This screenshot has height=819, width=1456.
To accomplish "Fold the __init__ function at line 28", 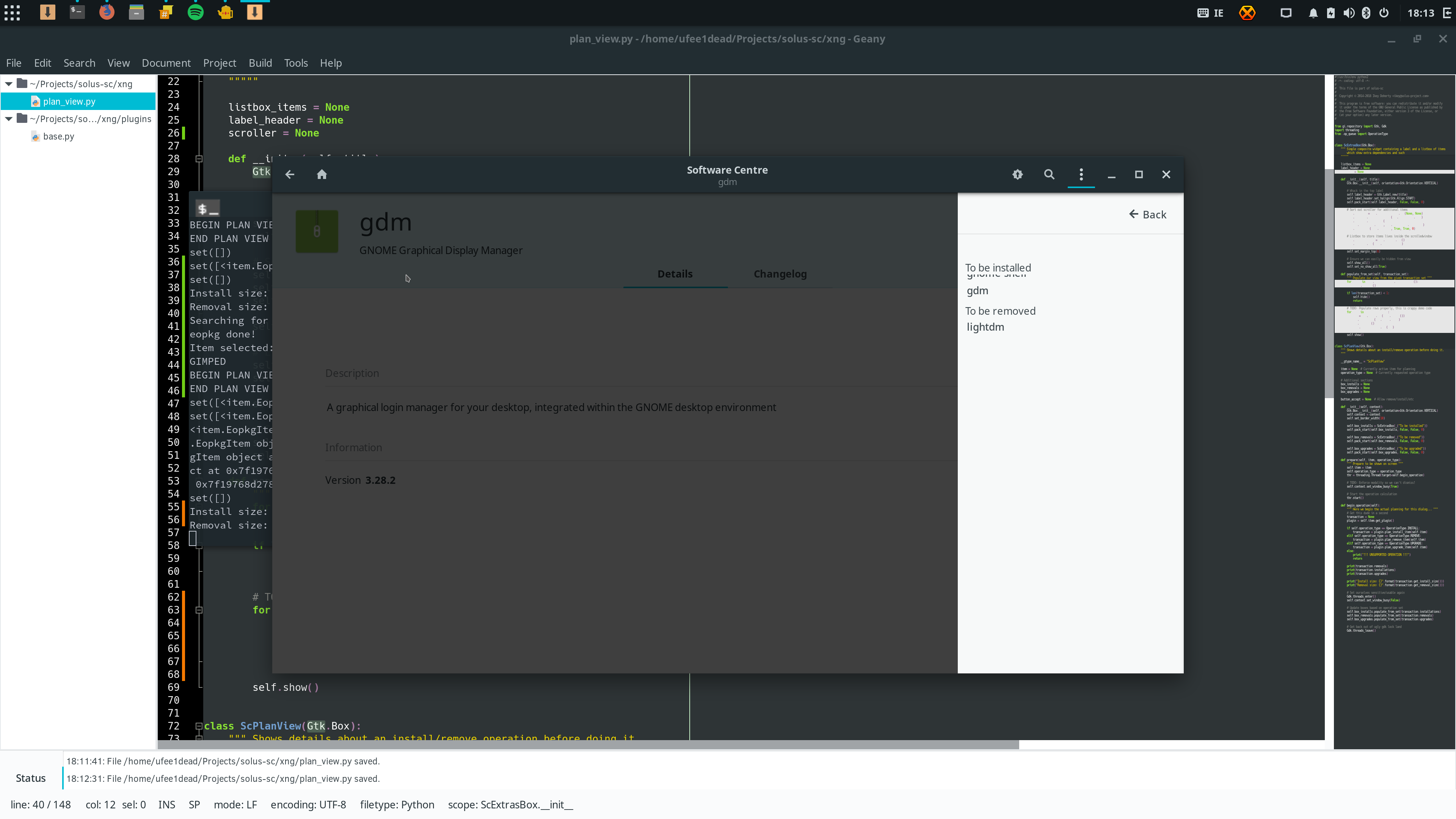I will [x=199, y=159].
